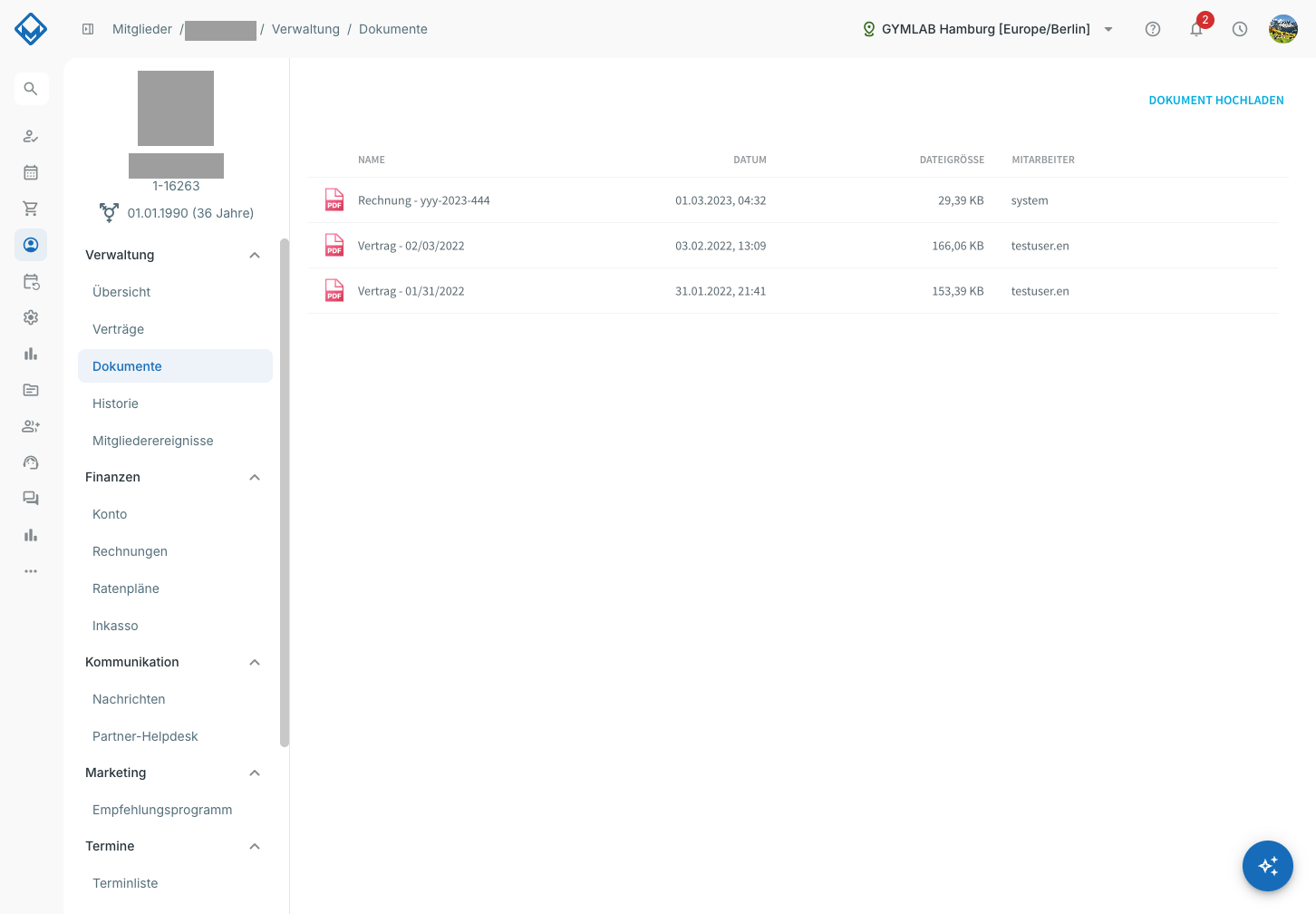Click the PDF icon of Vertrag 01/31/2022
1316x914 pixels.
(334, 290)
